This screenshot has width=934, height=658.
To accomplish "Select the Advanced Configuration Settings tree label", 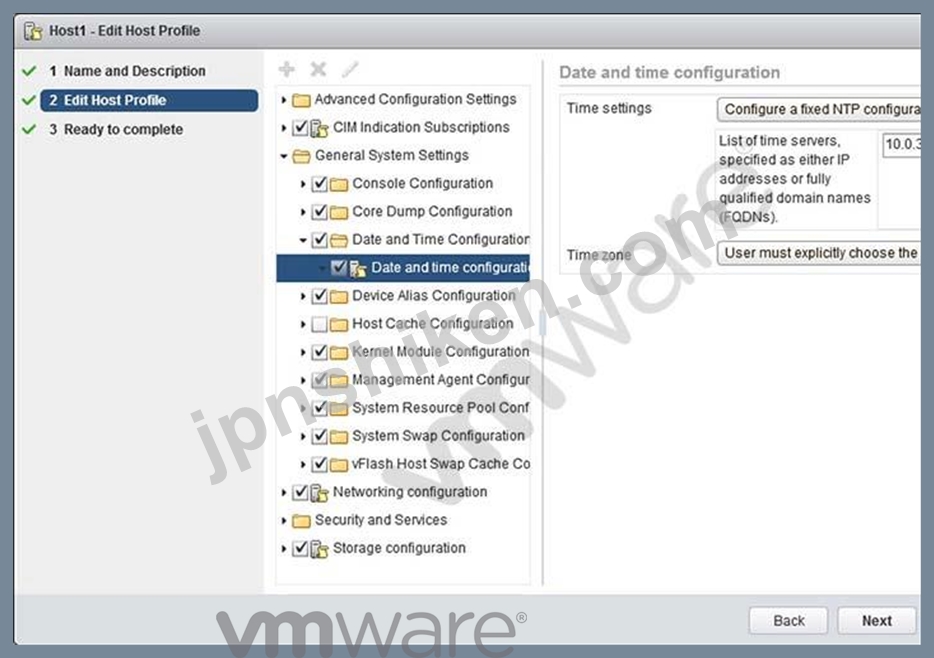I will (415, 99).
